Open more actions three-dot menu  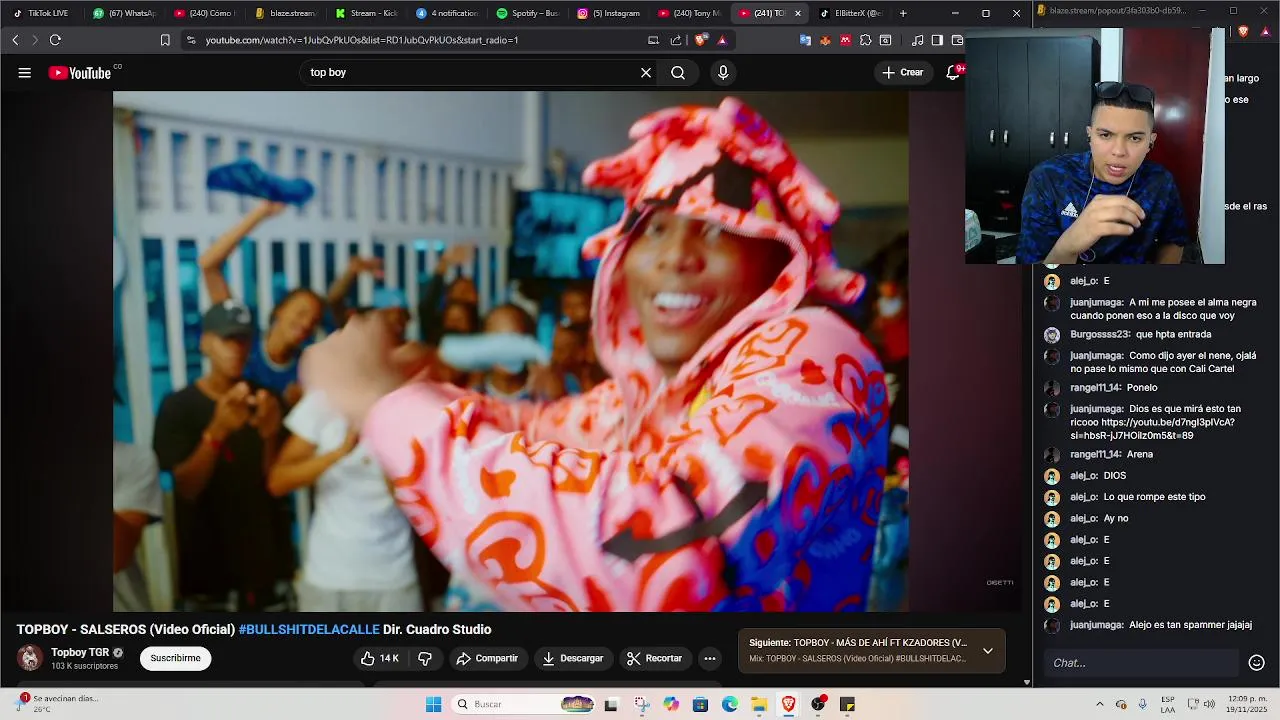pos(710,658)
